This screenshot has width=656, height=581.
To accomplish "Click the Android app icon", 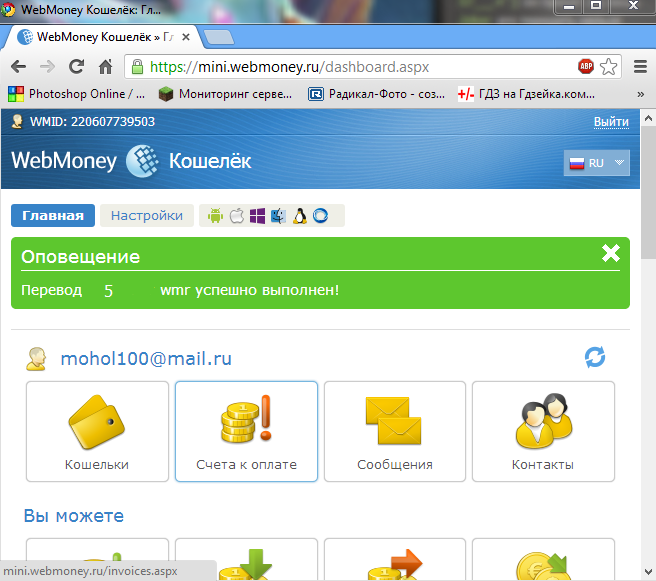I will point(215,216).
